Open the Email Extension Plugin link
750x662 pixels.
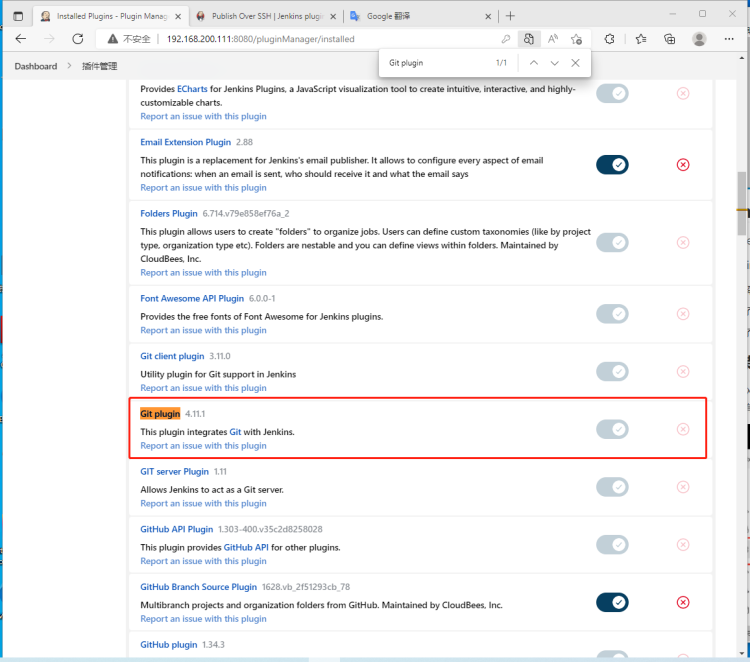click(186, 142)
